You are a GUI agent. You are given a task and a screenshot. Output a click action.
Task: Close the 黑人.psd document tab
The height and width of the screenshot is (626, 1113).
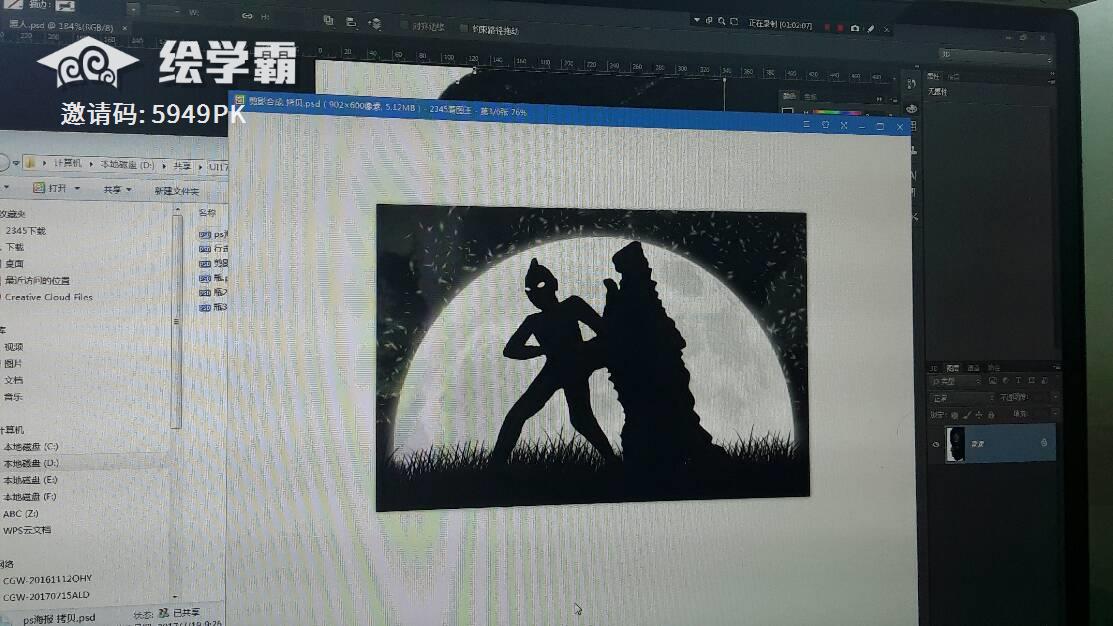124,28
